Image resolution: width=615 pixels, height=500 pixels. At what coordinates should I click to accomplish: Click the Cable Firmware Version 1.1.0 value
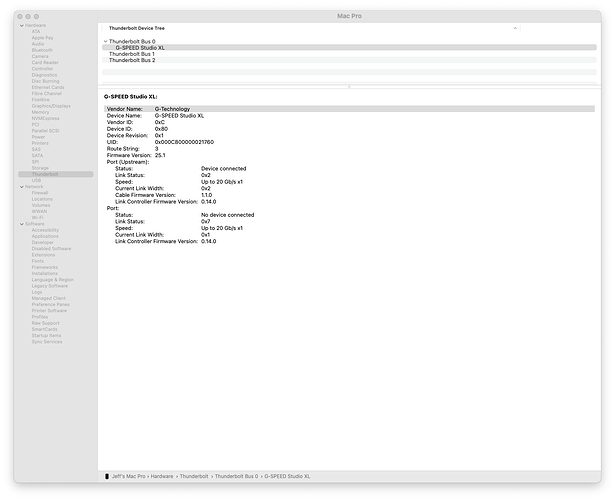click(206, 195)
